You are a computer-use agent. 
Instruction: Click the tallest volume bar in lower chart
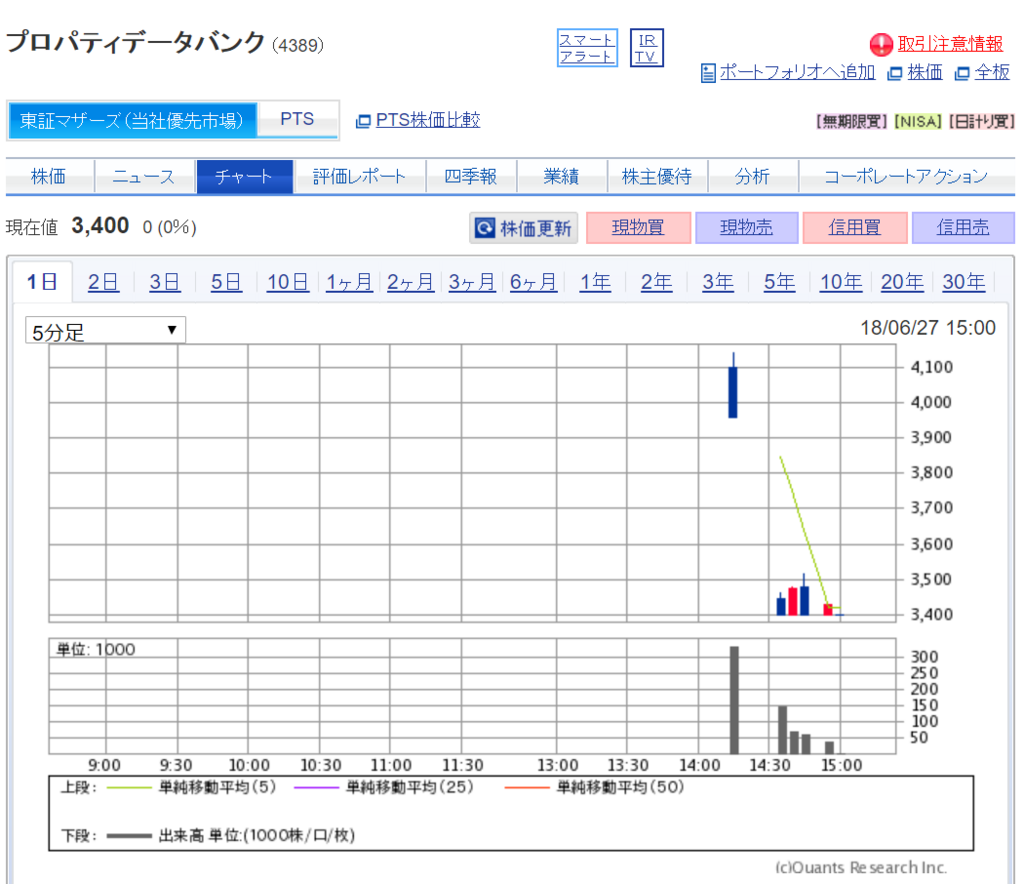734,700
